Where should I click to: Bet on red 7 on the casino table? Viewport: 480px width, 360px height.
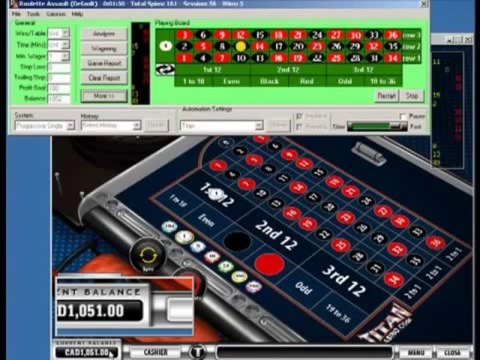247,183
